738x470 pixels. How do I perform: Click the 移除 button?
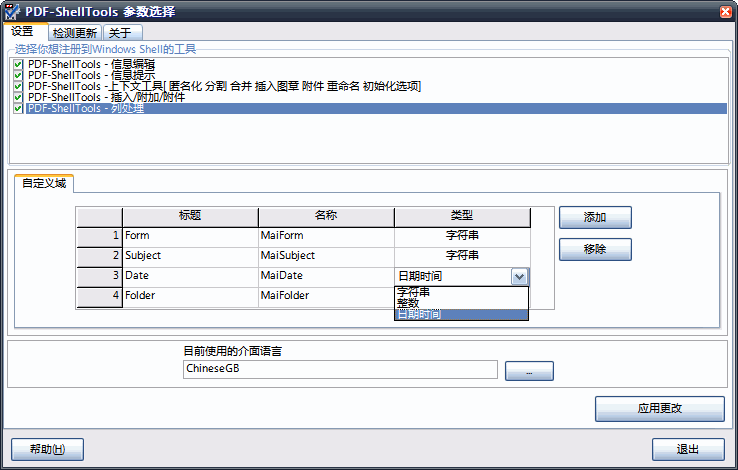[595, 249]
